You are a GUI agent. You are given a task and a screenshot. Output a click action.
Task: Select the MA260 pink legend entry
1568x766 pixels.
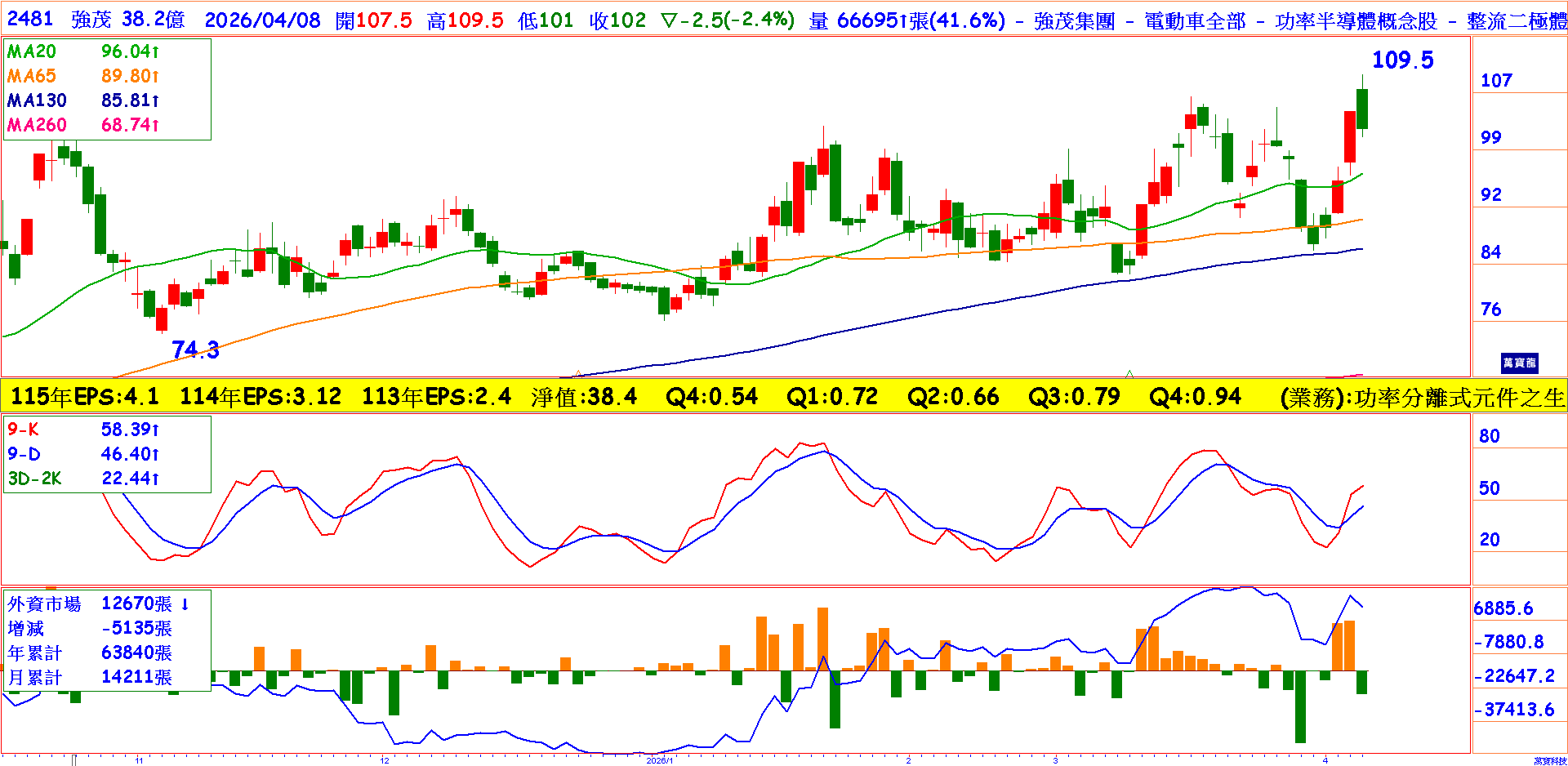(37, 125)
